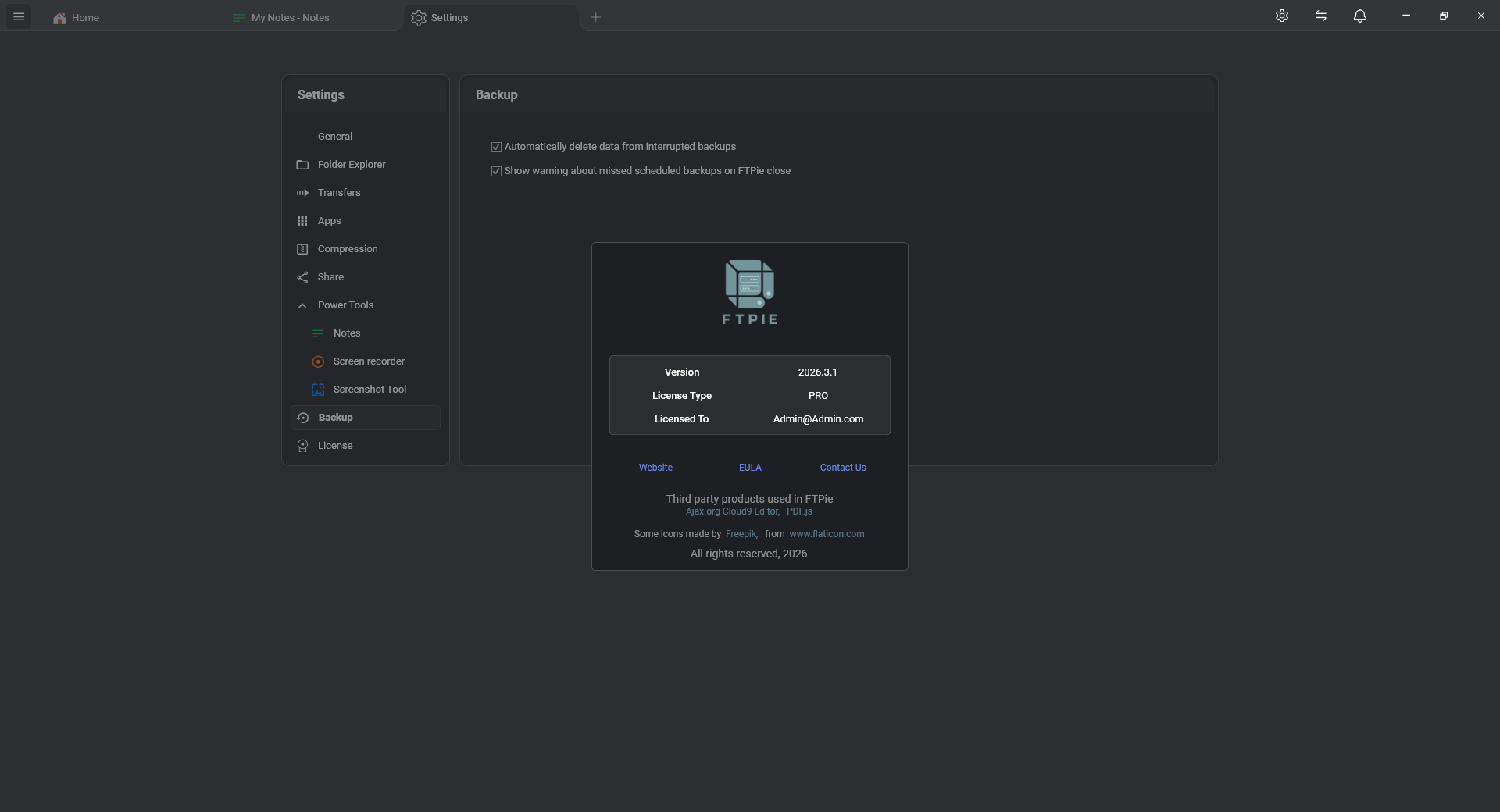Open Screenshot Tool settings
Screen dimensions: 1500x812
[x=366, y=390]
